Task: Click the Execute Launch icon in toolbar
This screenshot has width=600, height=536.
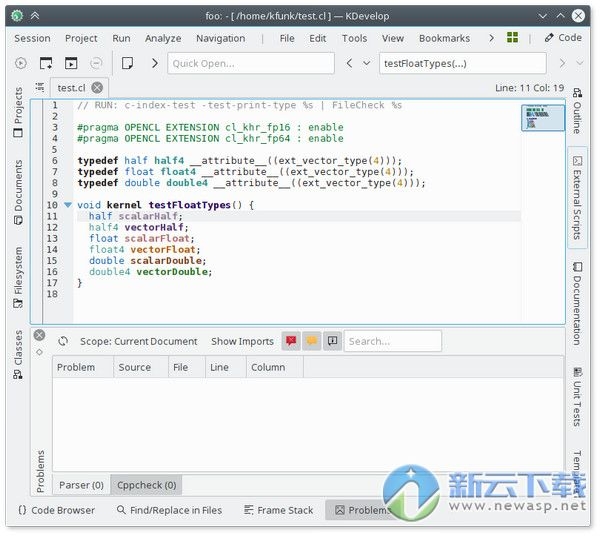Action: (22, 63)
